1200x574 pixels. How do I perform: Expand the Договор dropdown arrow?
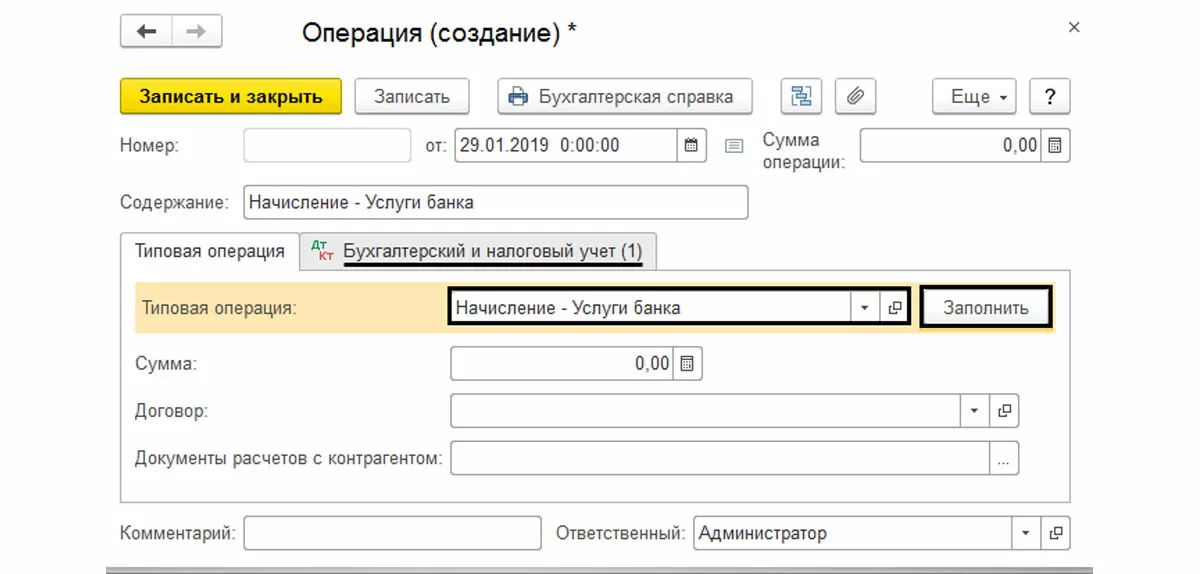[975, 410]
